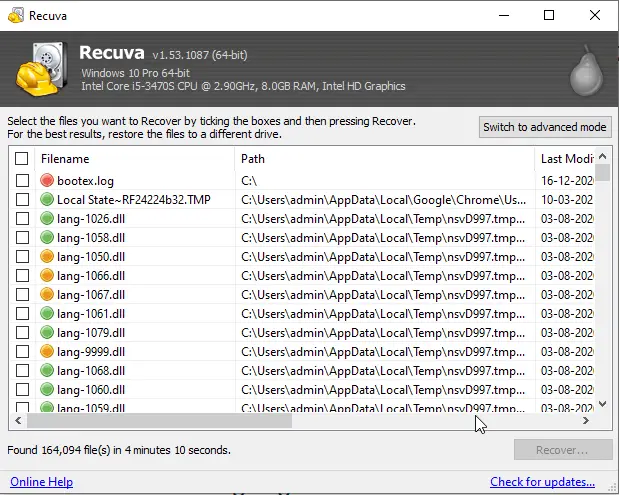Click the 16-12 date for bootex.log
This screenshot has width=619, height=495.
[x=567, y=181]
